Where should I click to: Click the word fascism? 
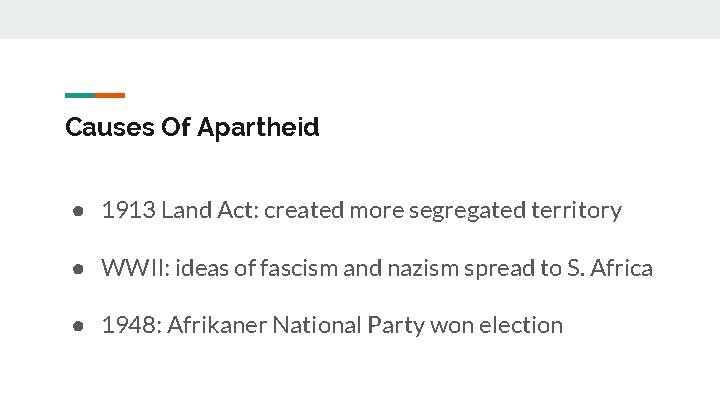coord(299,268)
